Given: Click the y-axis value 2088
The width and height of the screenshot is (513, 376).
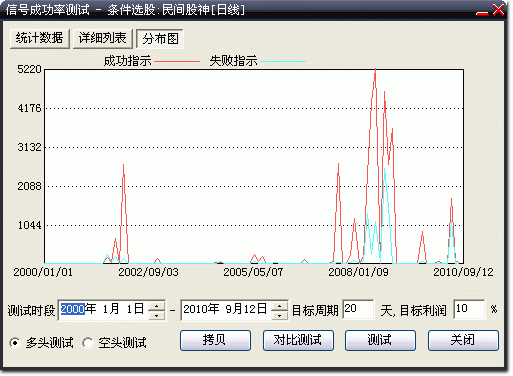Looking at the screenshot, I should pos(29,186).
